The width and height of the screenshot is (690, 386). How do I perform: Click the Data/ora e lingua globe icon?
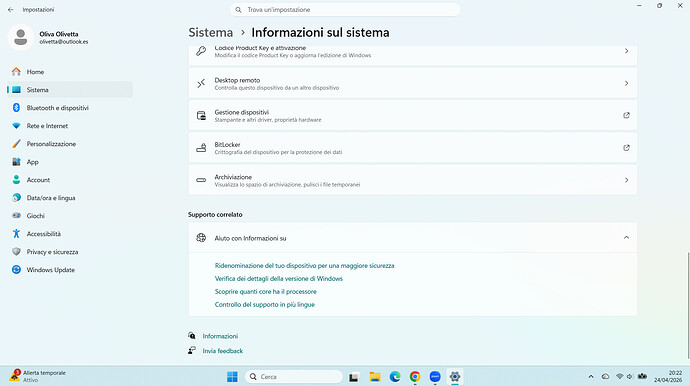coord(16,198)
